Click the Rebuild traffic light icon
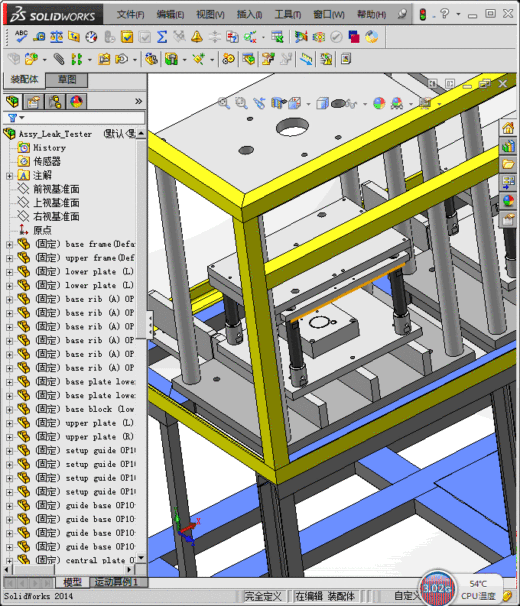The height and width of the screenshot is (606, 520). click(x=423, y=15)
